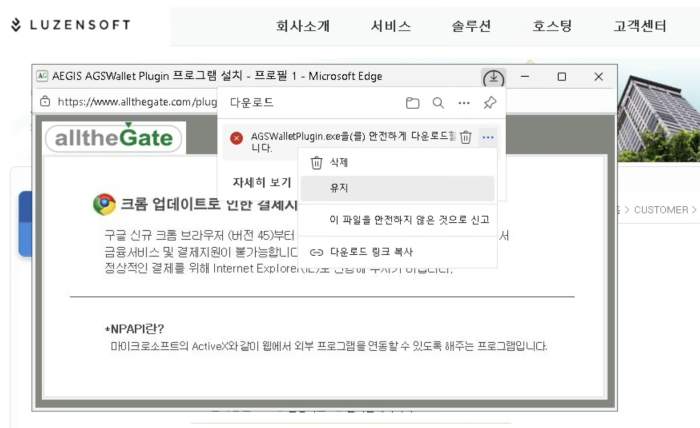Click the site info lock icon

[x=45, y=102]
